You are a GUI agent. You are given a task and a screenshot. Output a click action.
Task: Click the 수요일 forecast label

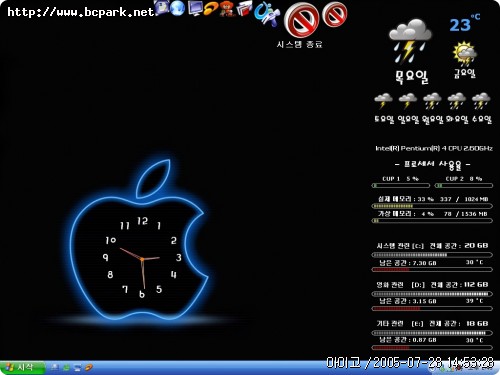click(482, 119)
